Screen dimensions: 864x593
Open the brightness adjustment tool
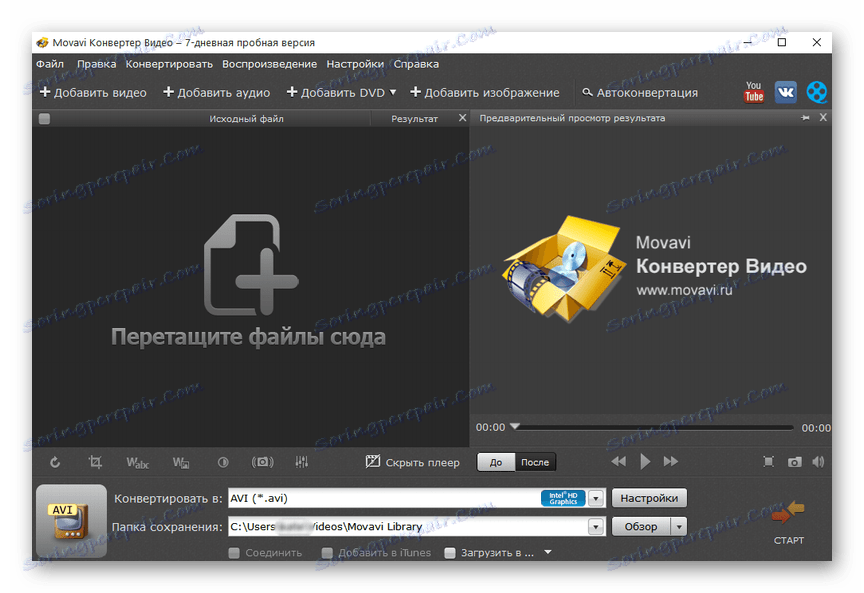(223, 462)
